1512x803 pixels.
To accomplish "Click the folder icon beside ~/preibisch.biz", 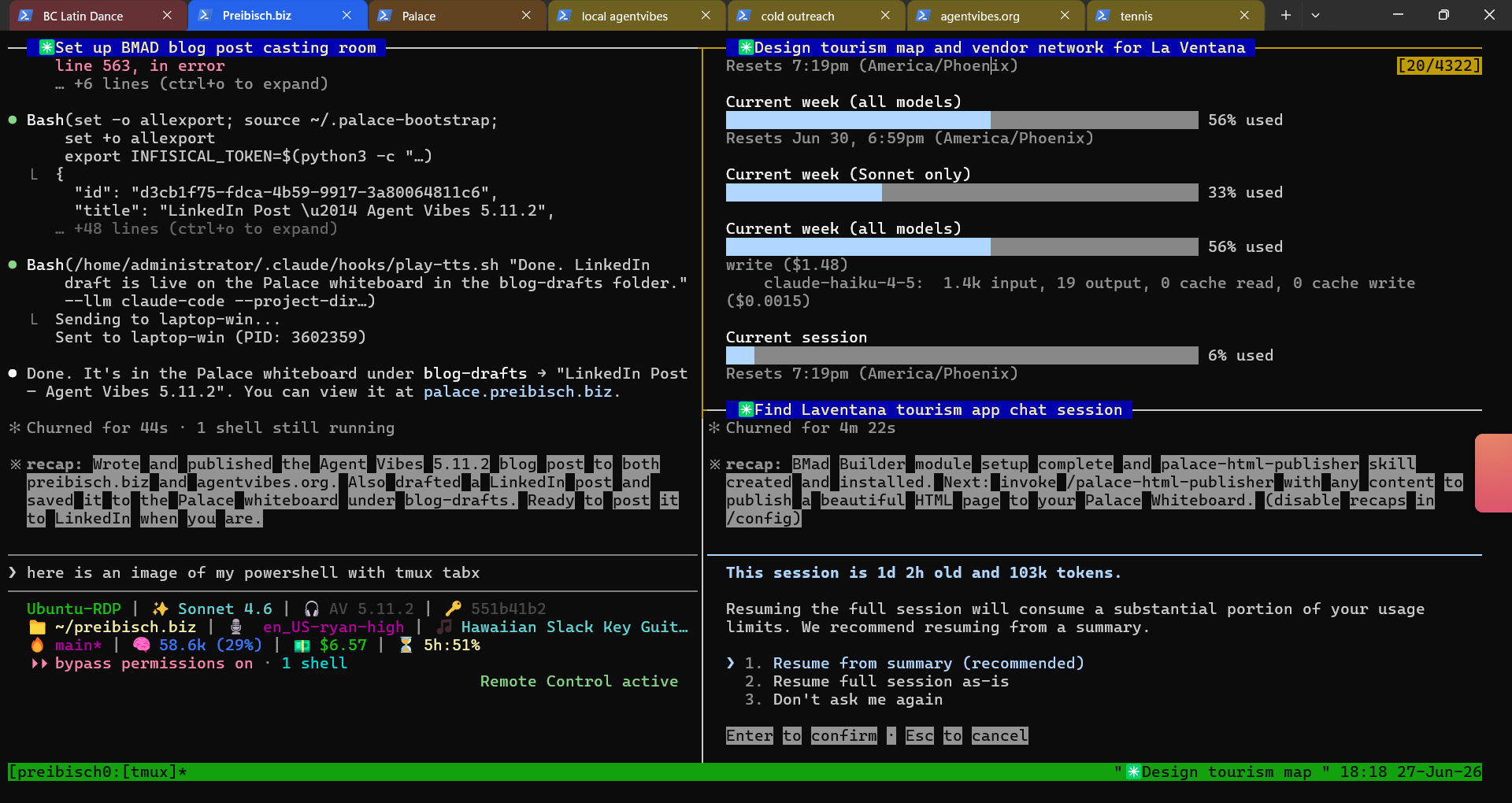I will coord(37,627).
